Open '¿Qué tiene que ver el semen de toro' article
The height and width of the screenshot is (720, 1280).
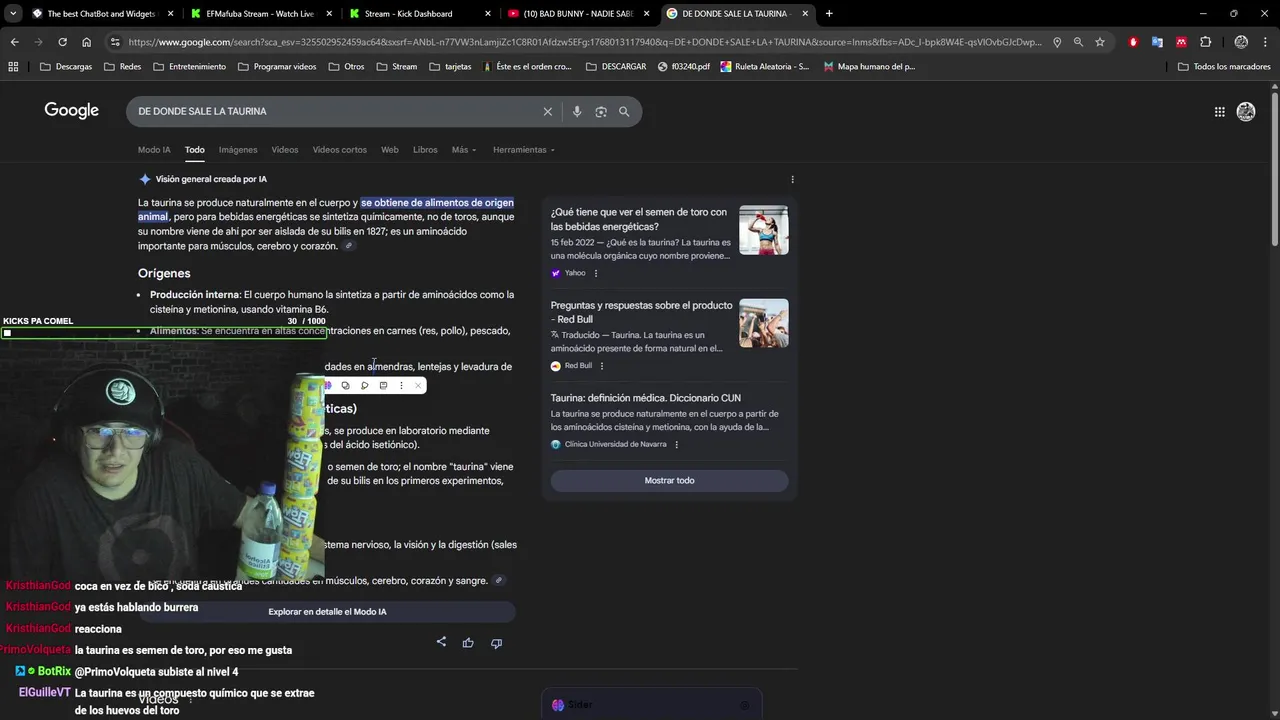click(639, 219)
